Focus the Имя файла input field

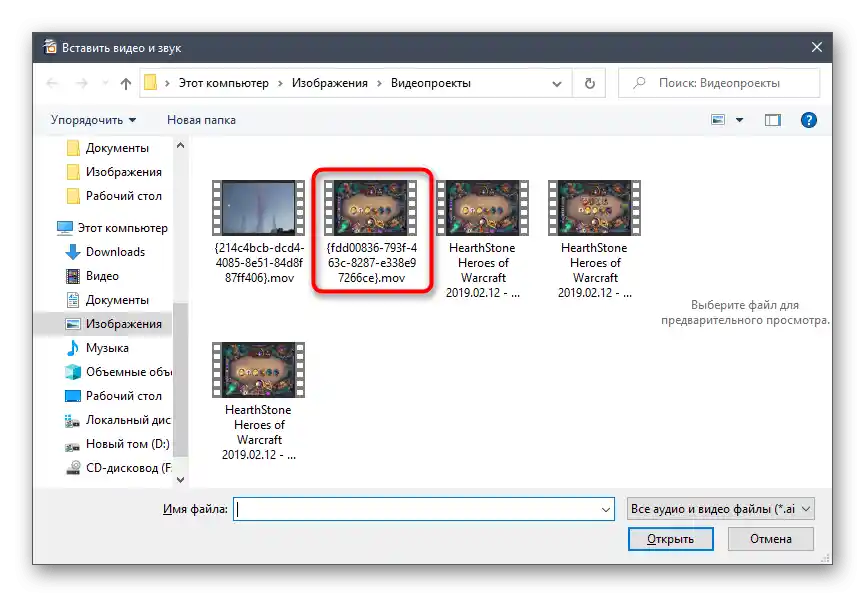[x=424, y=509]
